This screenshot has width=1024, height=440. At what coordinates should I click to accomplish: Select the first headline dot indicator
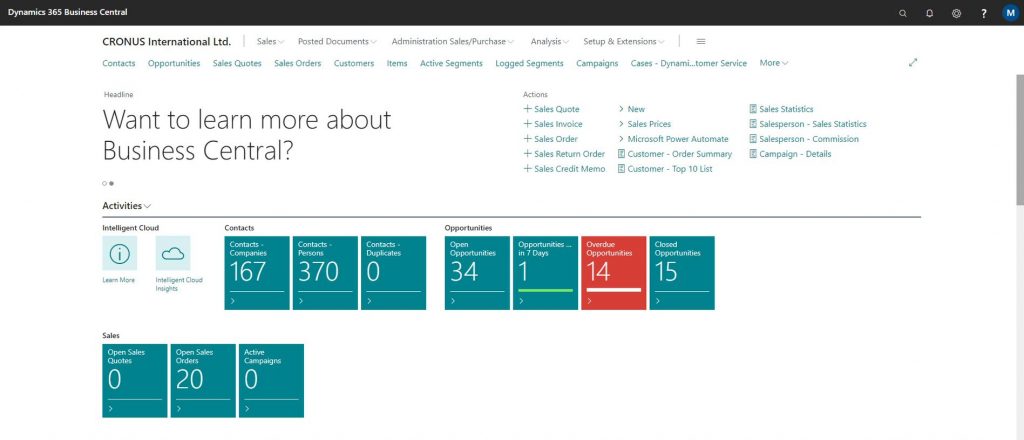coord(104,183)
